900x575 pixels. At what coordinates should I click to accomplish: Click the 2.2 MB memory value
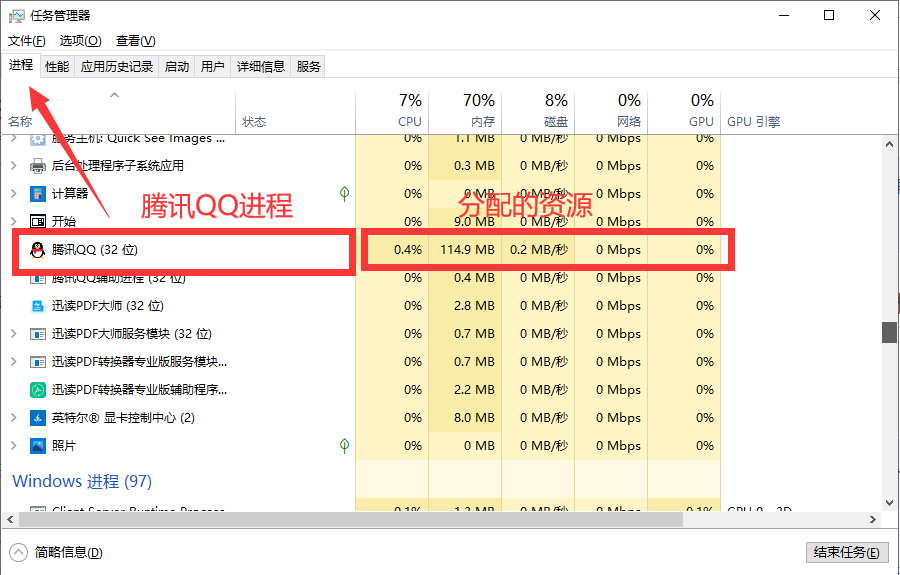click(x=474, y=390)
